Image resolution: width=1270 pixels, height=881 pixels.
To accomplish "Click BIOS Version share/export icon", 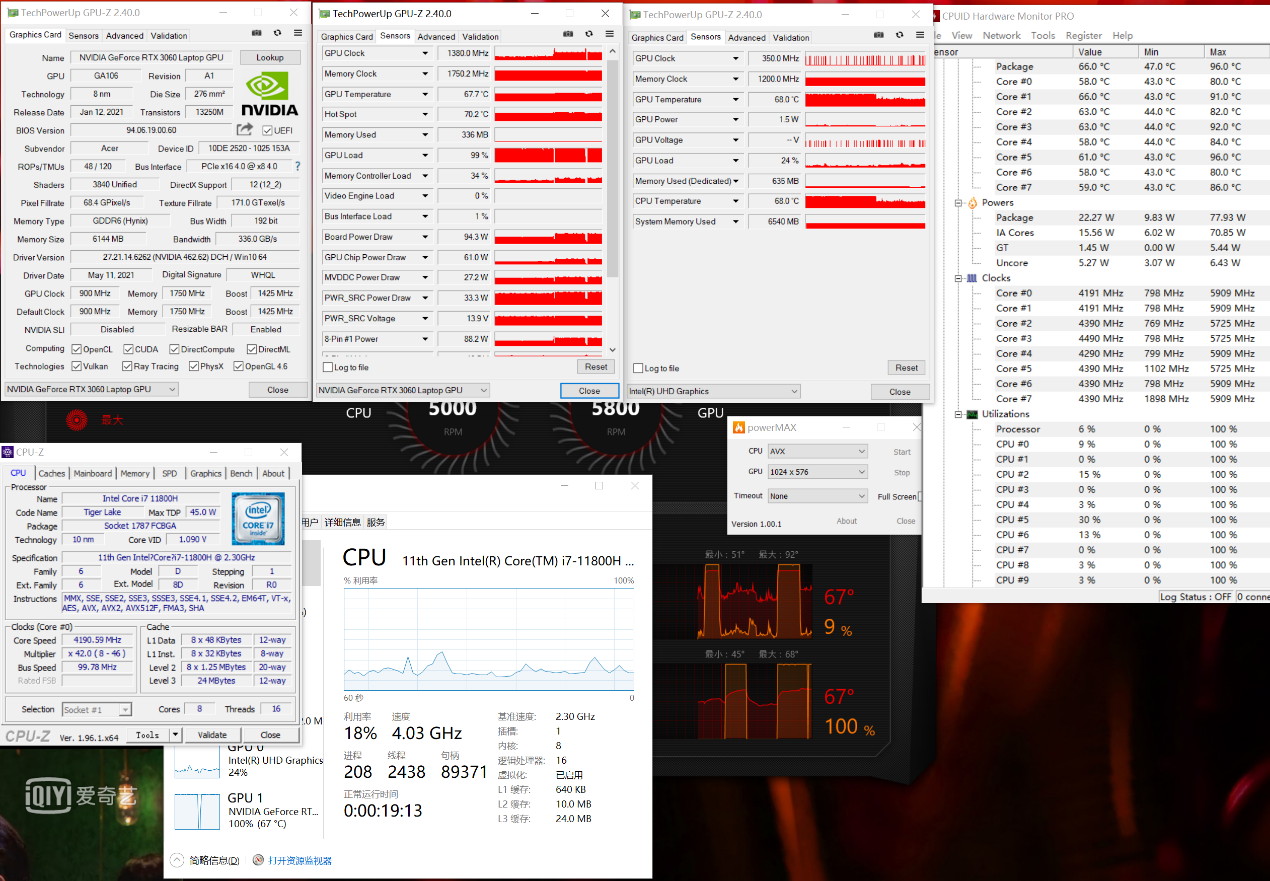I will 245,130.
